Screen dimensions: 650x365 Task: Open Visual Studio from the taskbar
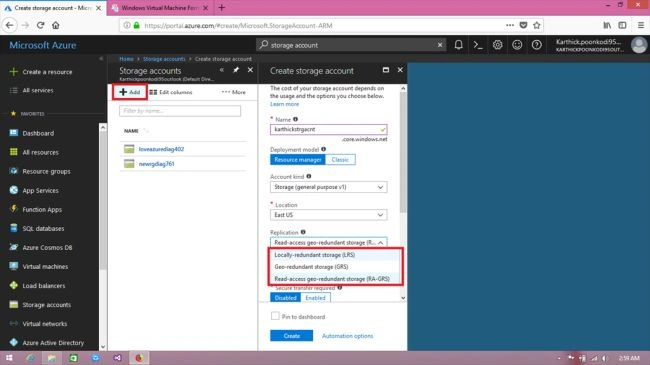(117, 358)
